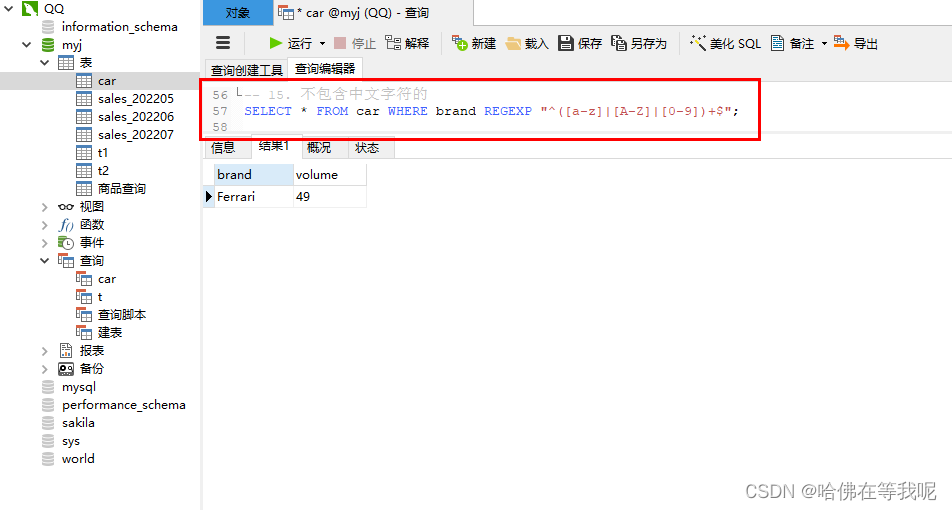Load a query file with 载入
952x510 pixels.
coord(527,43)
